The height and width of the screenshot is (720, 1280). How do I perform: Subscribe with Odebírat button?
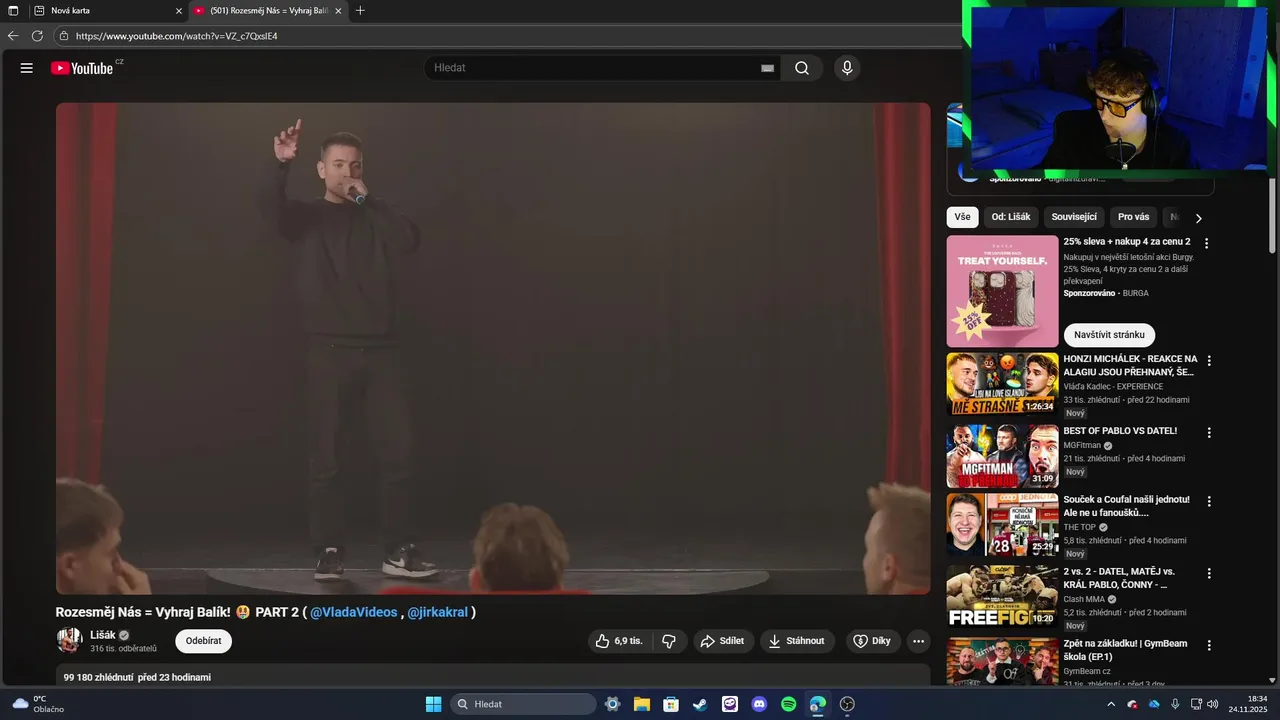203,641
